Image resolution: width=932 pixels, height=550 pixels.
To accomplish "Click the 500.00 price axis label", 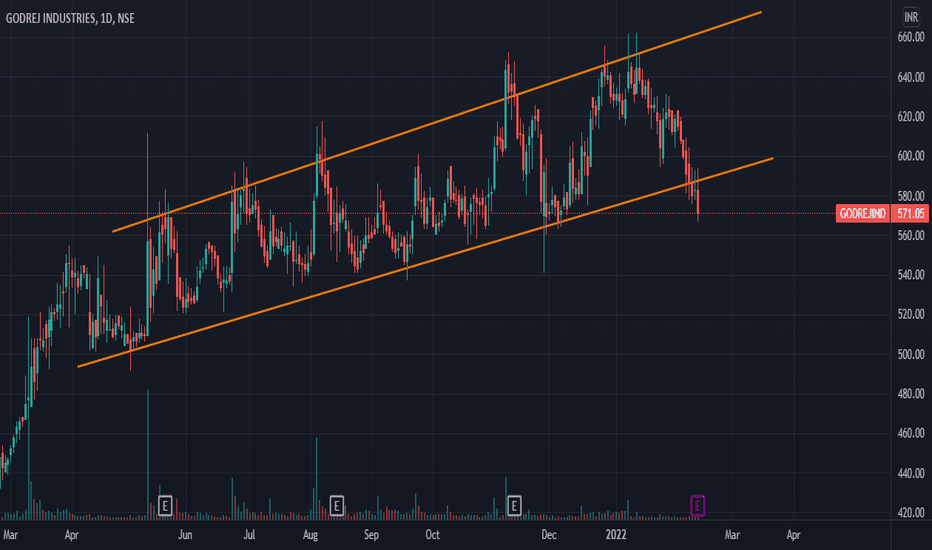I will click(911, 354).
